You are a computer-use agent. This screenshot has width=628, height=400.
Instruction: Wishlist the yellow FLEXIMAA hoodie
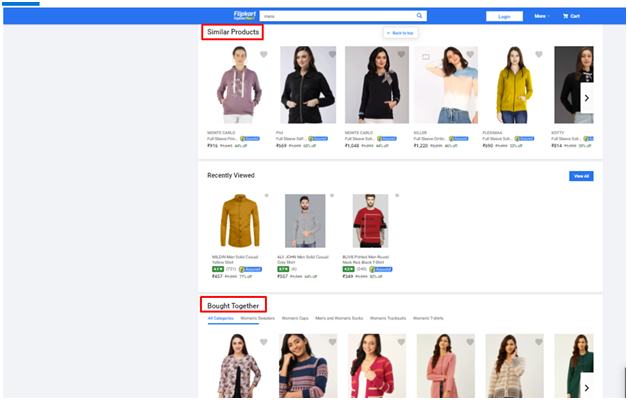539,54
